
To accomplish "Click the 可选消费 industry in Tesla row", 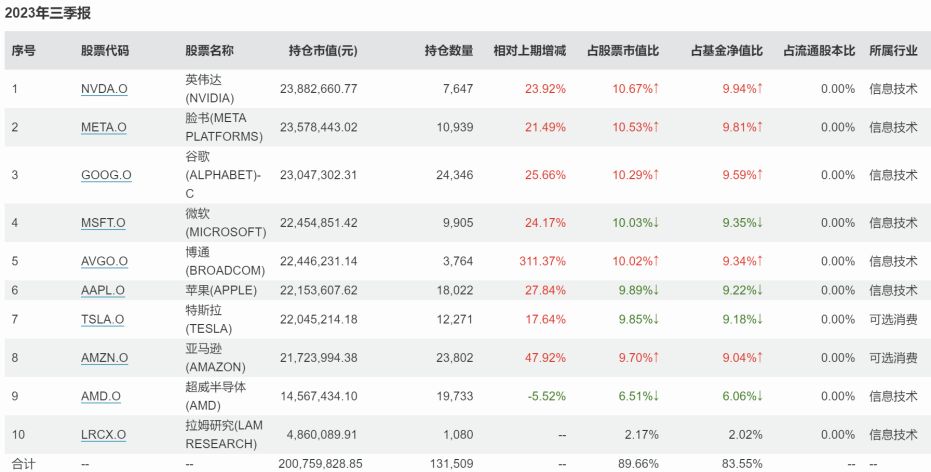I will pos(894,319).
